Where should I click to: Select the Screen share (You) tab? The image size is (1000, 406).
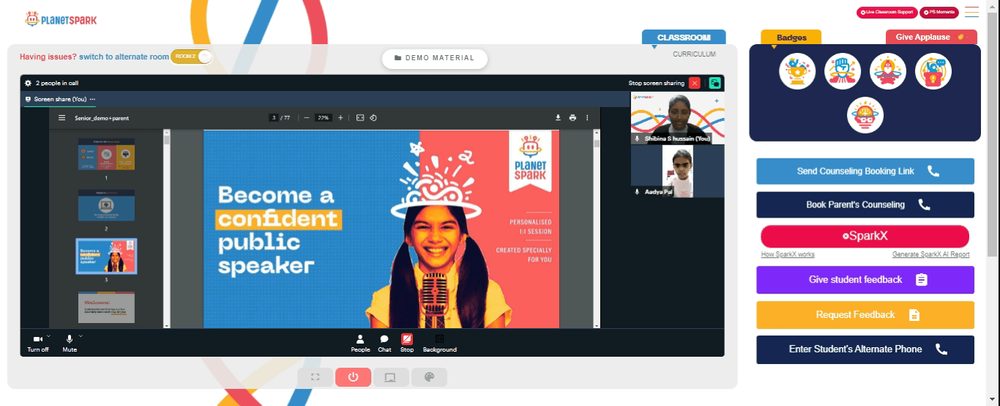coord(60,99)
